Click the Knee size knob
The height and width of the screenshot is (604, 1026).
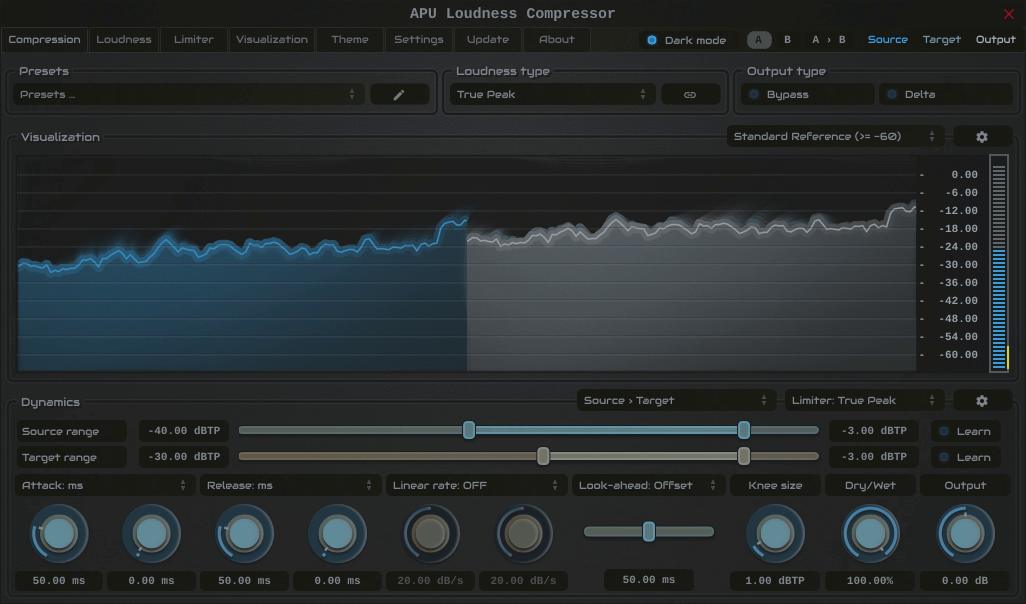tap(775, 534)
